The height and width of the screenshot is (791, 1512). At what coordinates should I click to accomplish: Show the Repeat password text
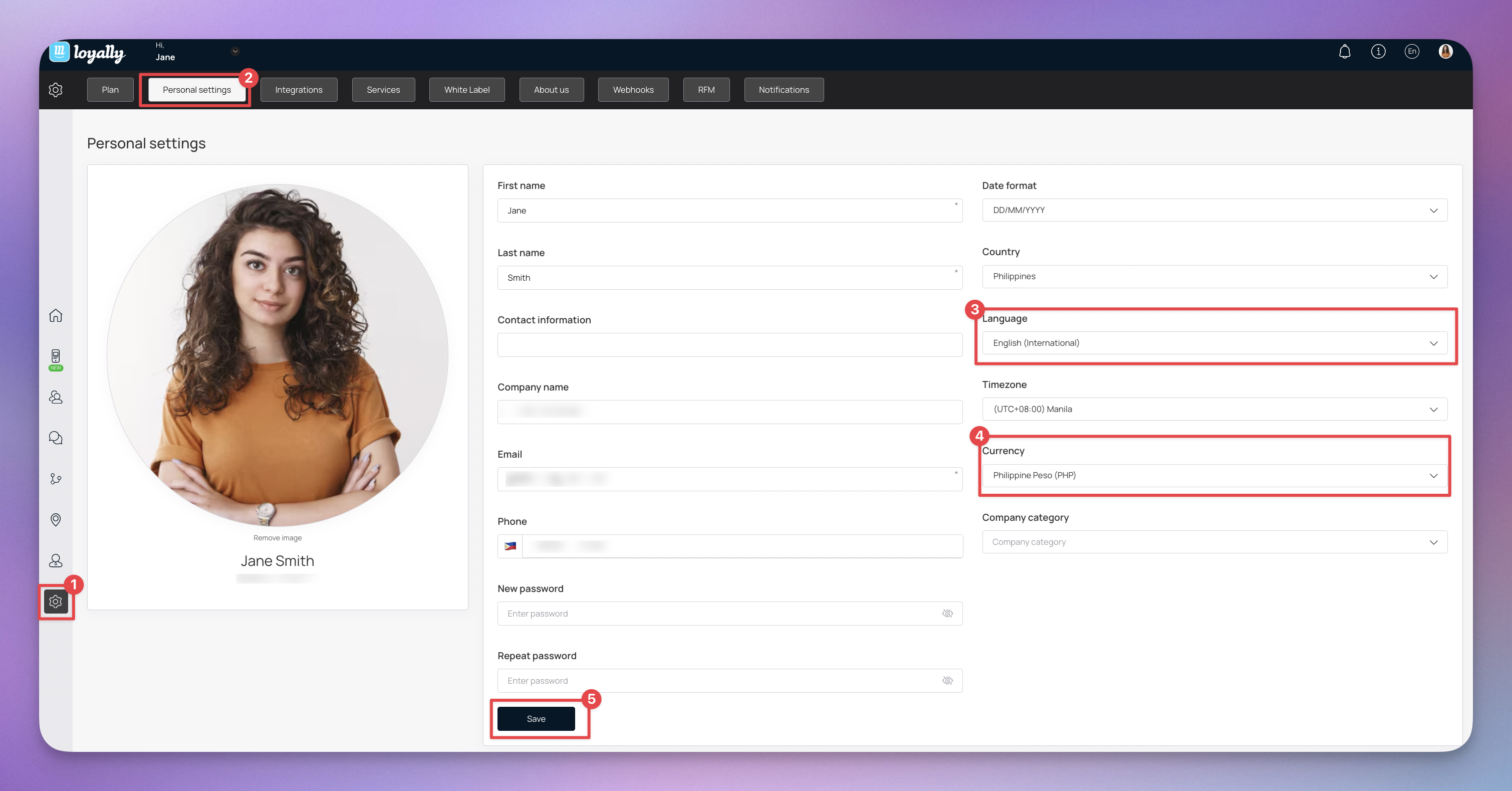tap(947, 681)
